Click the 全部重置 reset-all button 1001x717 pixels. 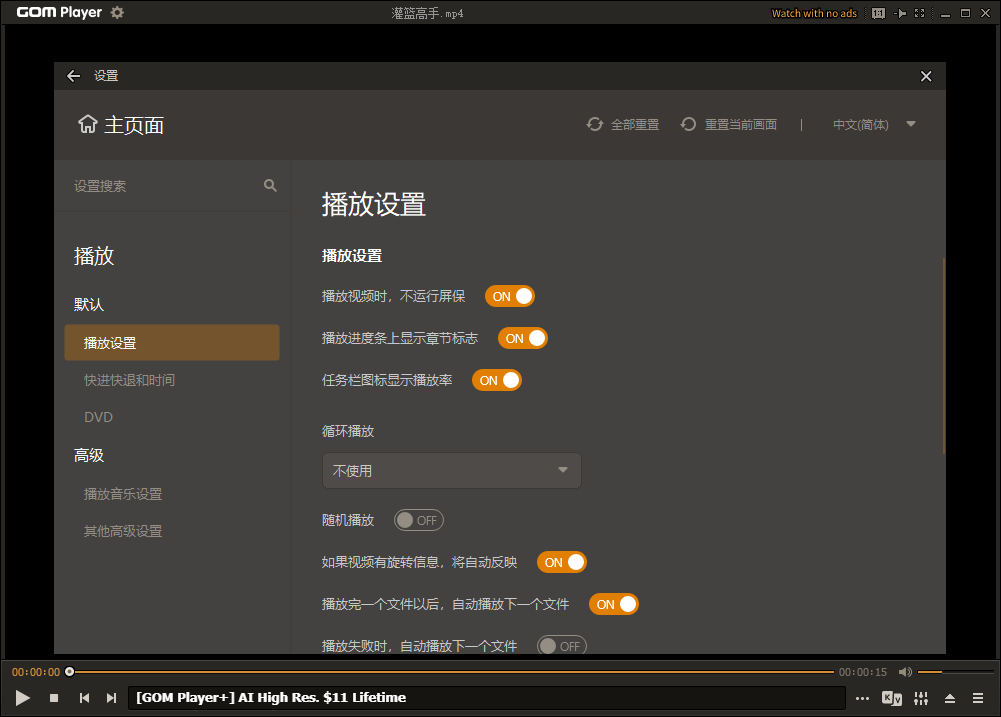622,124
